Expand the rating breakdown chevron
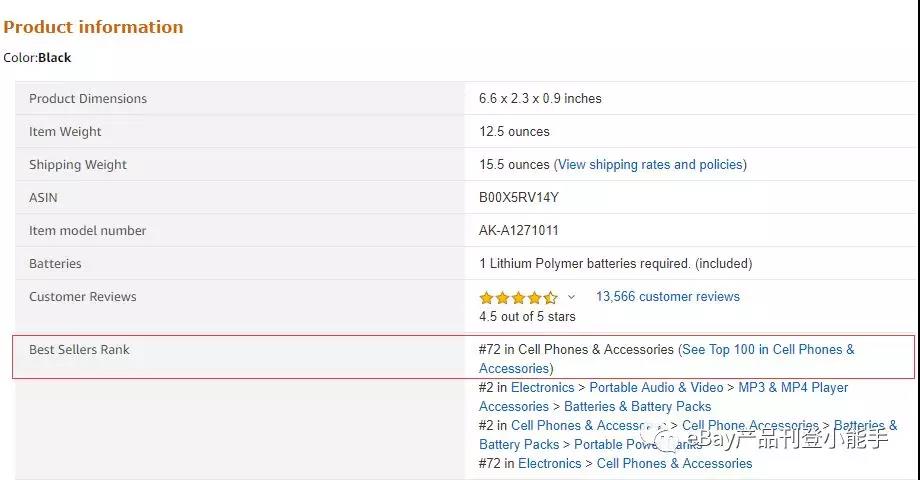The image size is (920, 480). coord(571,297)
